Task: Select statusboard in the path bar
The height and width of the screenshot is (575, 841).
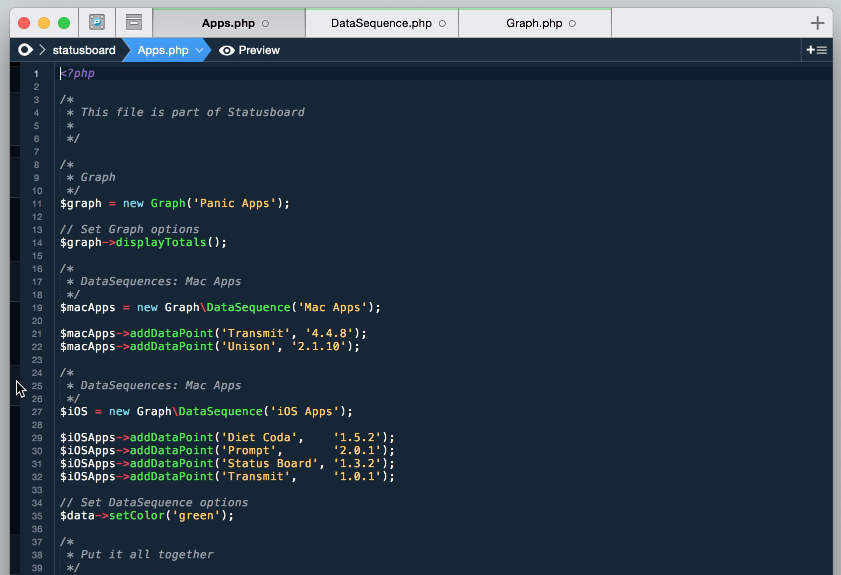Action: pyautogui.click(x=84, y=50)
